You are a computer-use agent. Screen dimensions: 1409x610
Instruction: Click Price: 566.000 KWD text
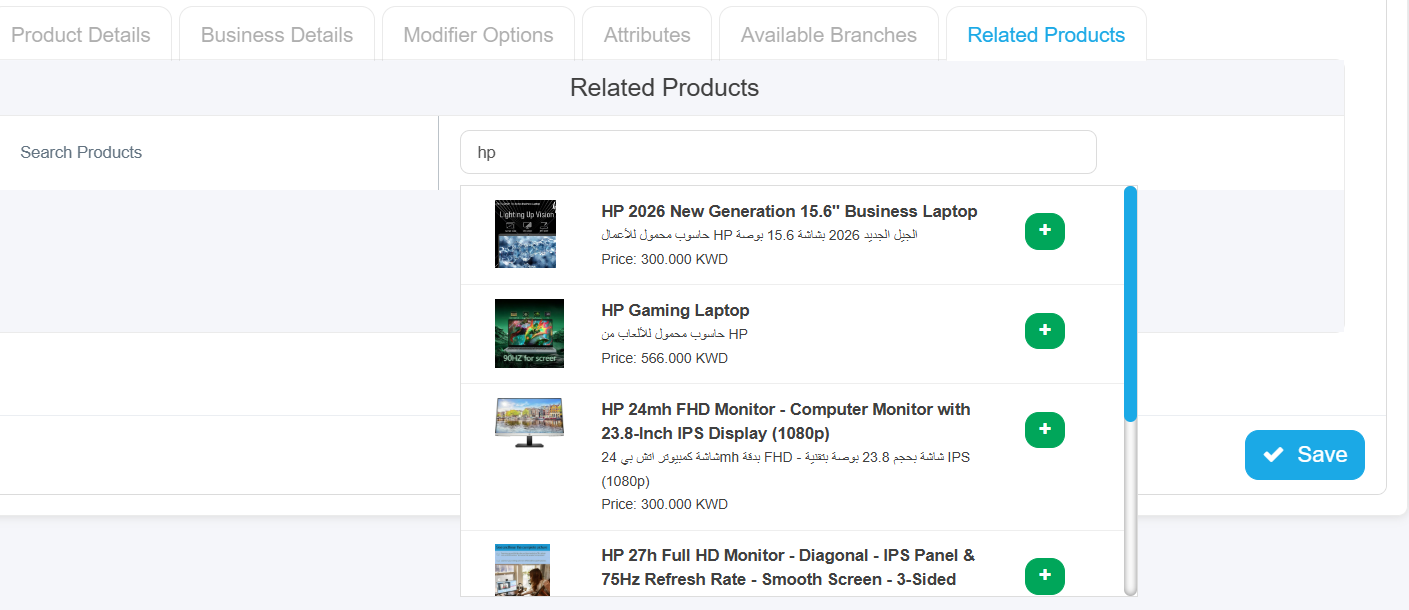664,358
